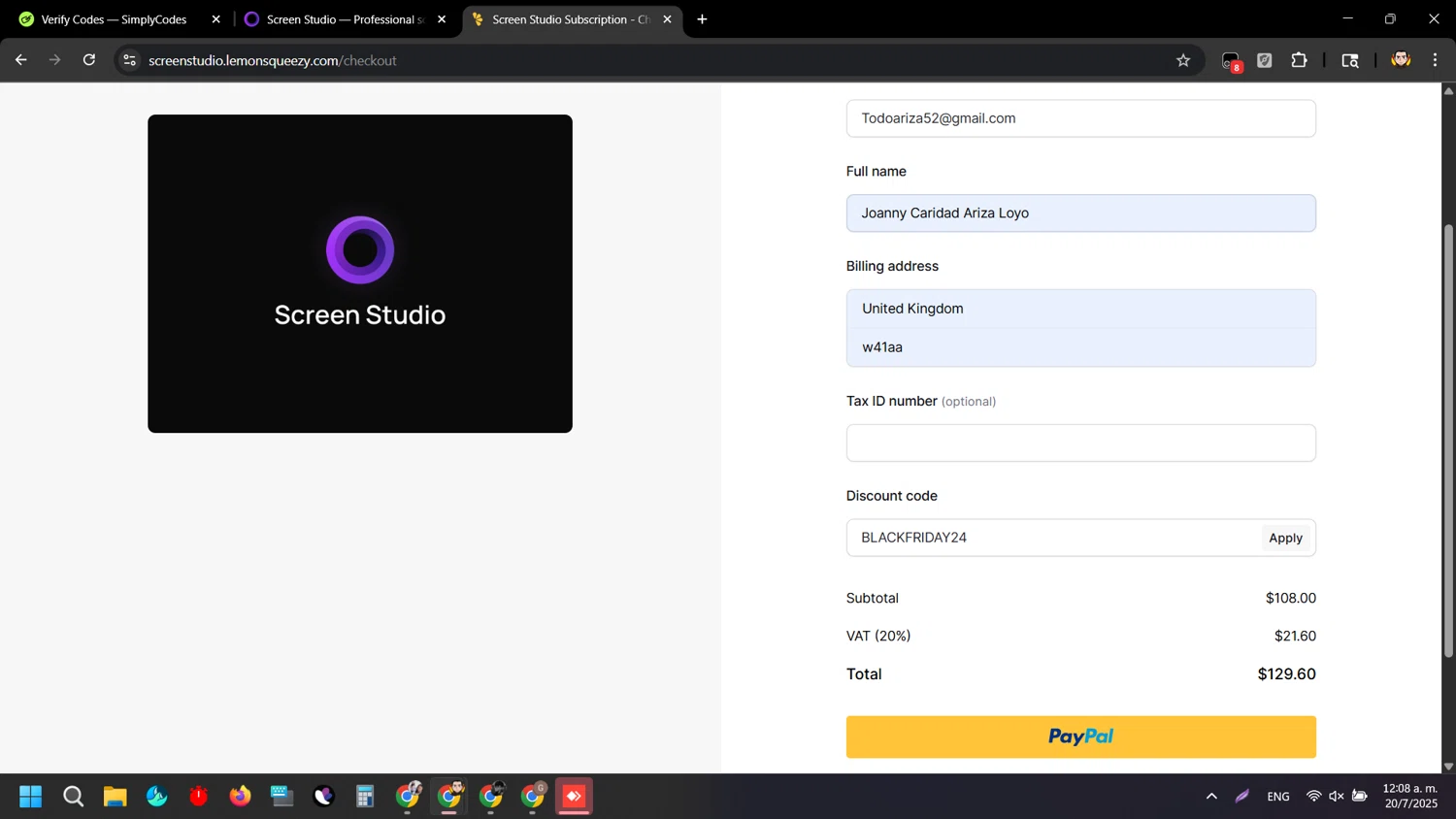The height and width of the screenshot is (819, 1456).
Task: Reload the checkout page
Action: pos(89,60)
